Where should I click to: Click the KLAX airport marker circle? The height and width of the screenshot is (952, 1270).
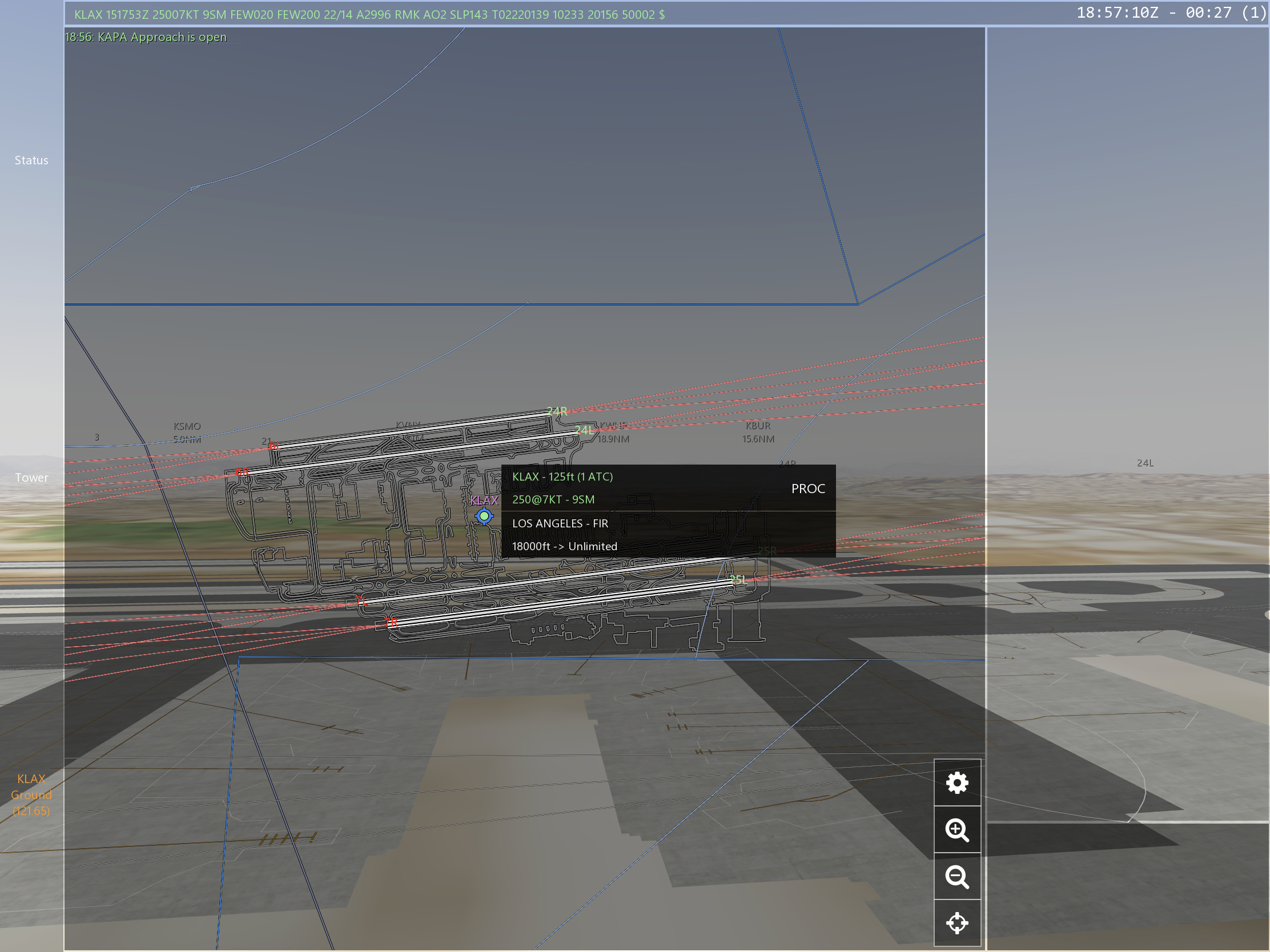point(484,516)
